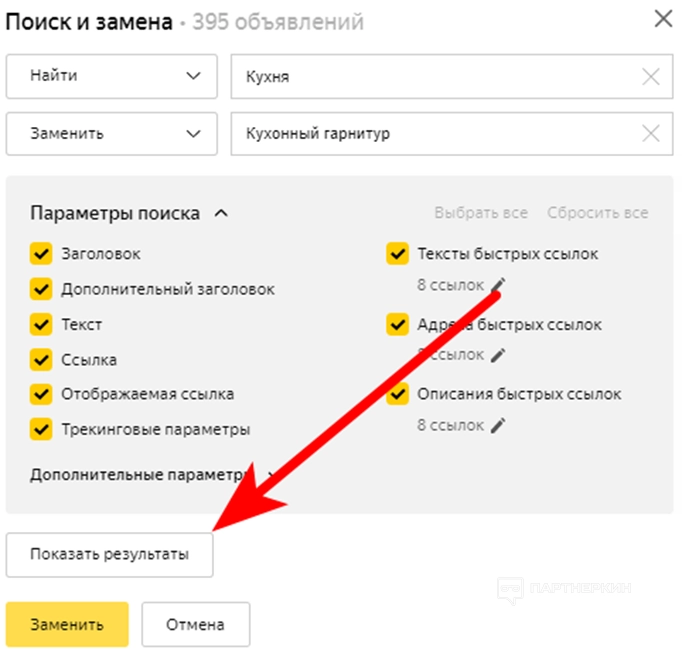Uncheck the Заголовок checkbox

coord(41,254)
